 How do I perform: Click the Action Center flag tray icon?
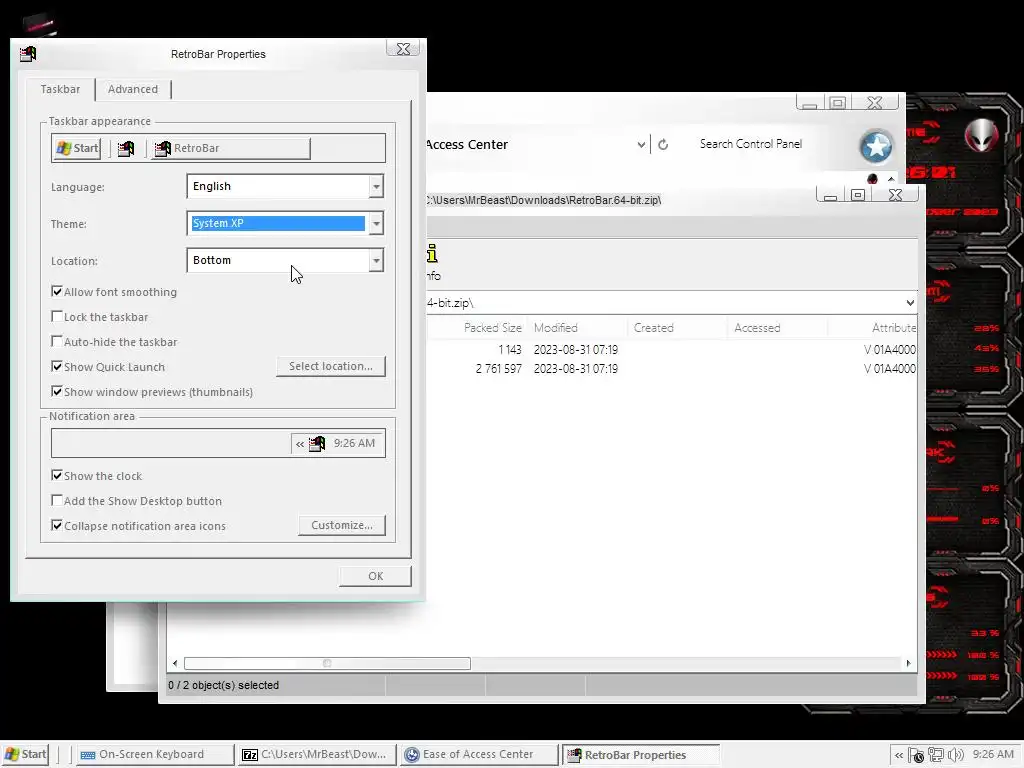(x=916, y=755)
